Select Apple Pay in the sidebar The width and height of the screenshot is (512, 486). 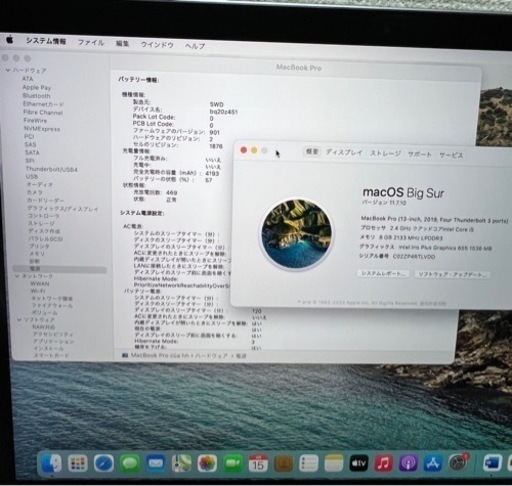pos(37,87)
